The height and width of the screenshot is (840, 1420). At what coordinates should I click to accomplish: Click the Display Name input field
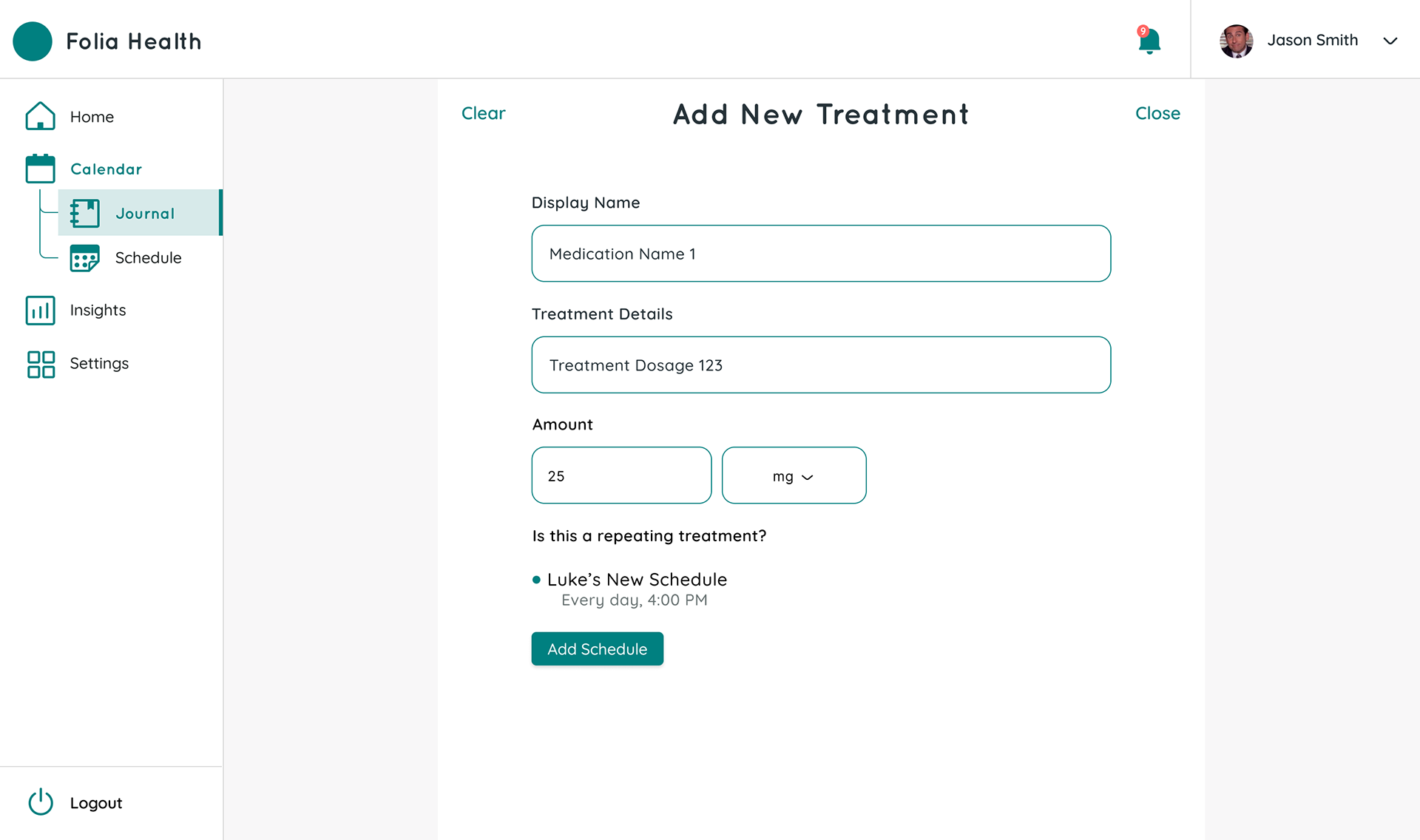pyautogui.click(x=821, y=253)
